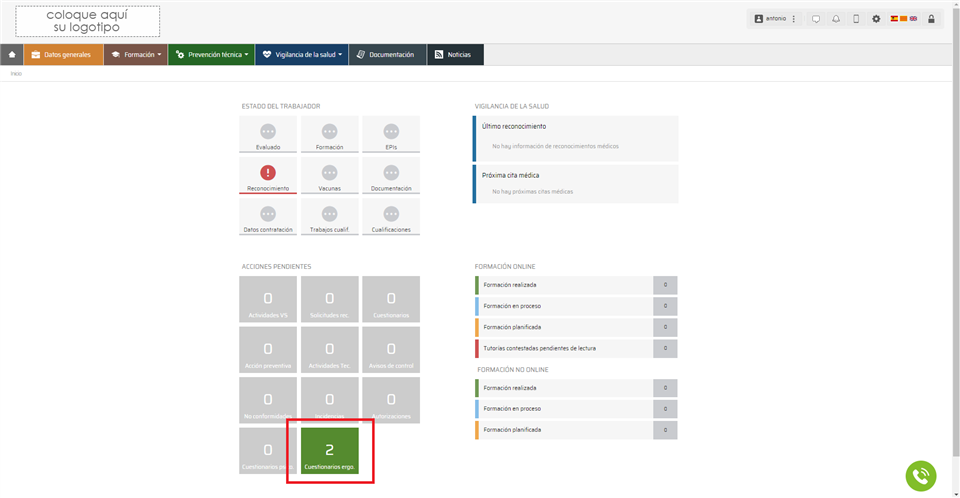Select the orange Catalan flag
This screenshot has height=498, width=960.
pyautogui.click(x=903, y=19)
